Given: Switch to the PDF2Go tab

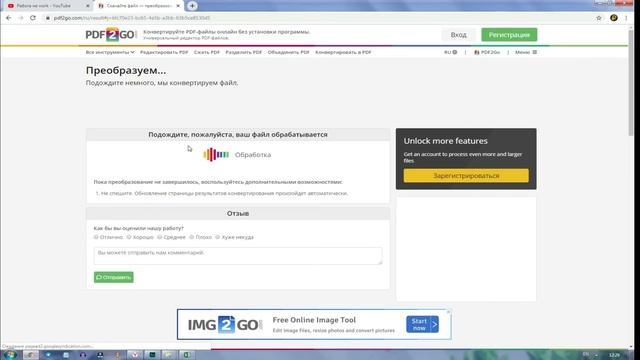Looking at the screenshot, I should [138, 6].
